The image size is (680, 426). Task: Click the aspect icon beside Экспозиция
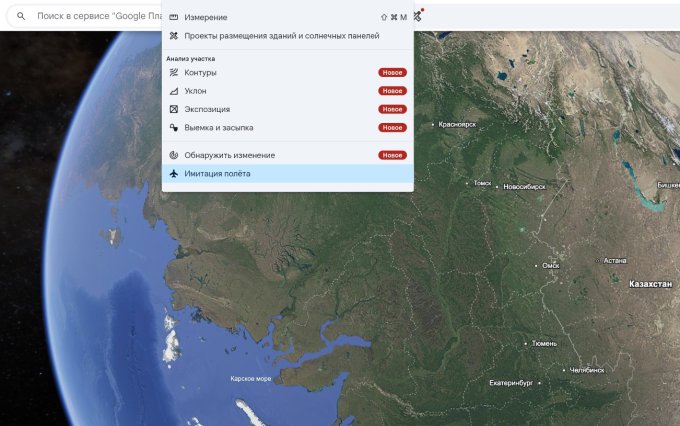(173, 109)
